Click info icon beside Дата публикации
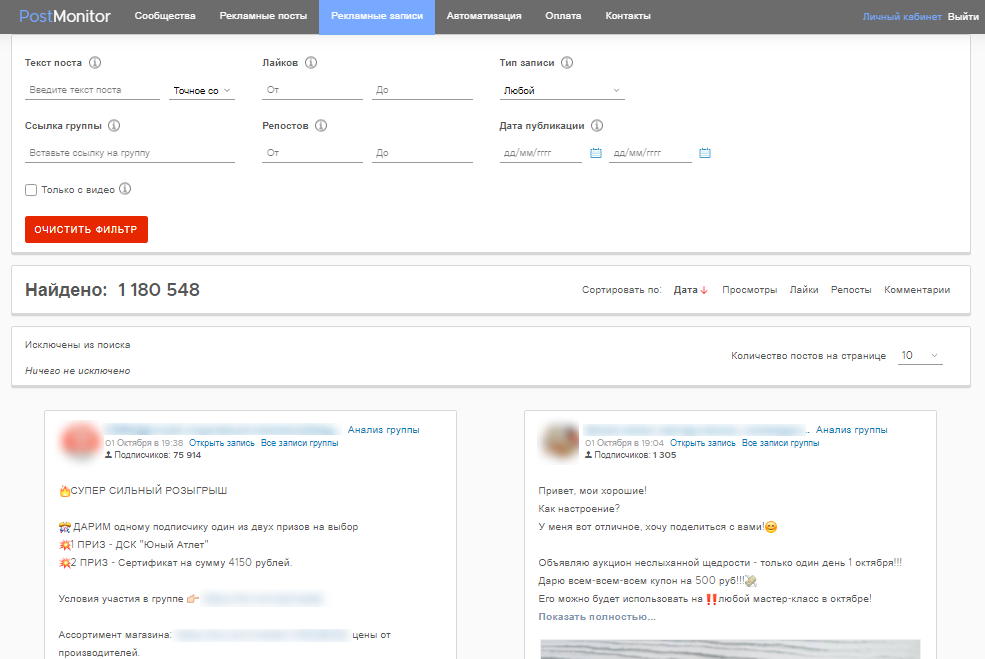The width and height of the screenshot is (985, 659). click(597, 126)
